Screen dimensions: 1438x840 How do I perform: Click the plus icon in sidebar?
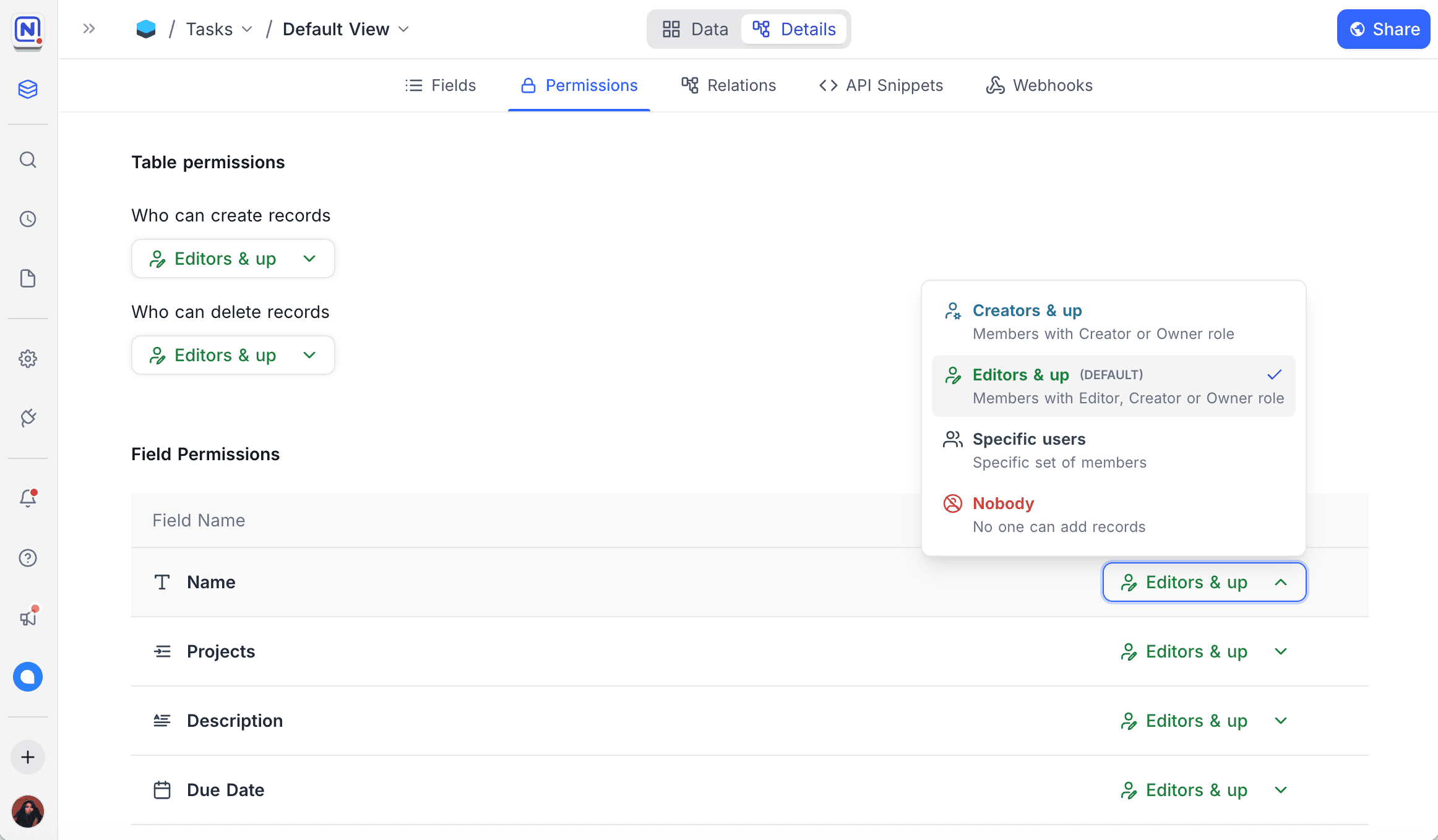click(28, 757)
